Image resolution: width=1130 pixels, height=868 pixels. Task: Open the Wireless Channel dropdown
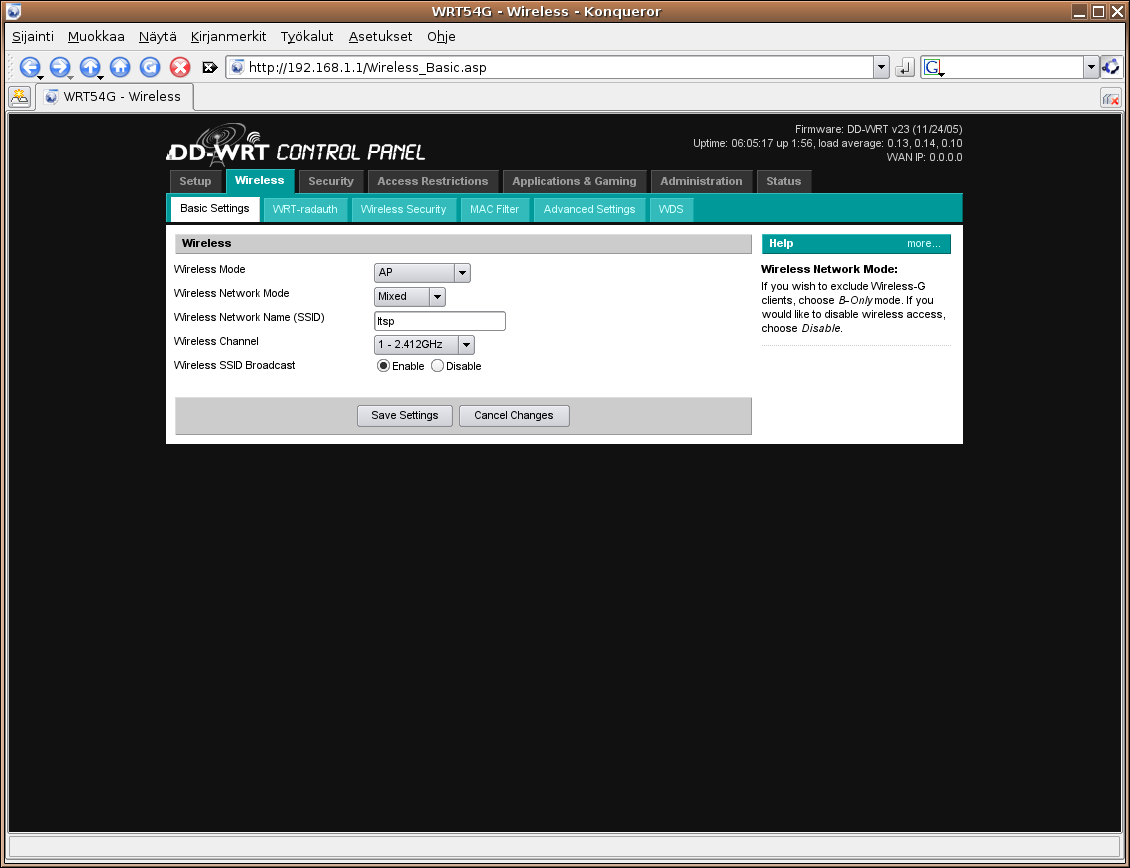(x=424, y=345)
